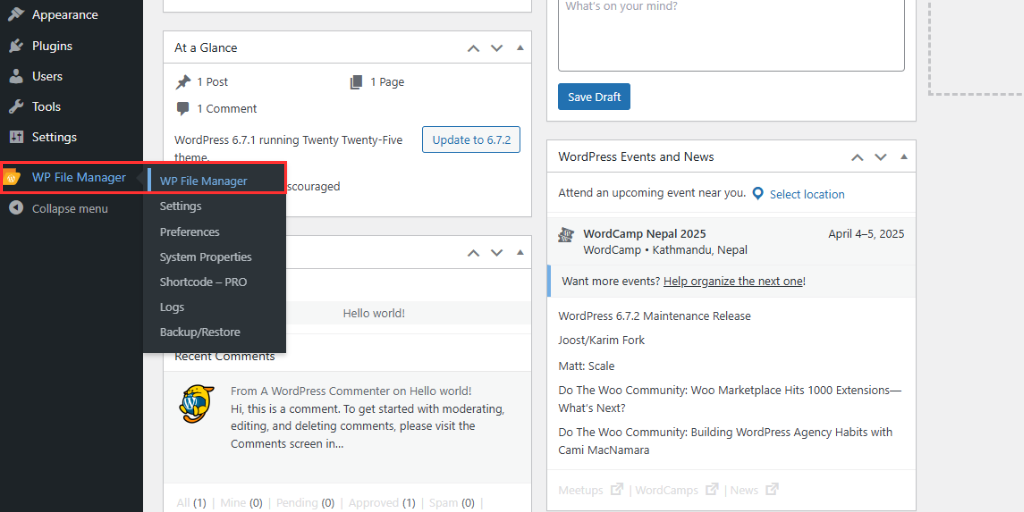Click external link icon beside Meetups
This screenshot has height=512, width=1024.
[x=616, y=489]
